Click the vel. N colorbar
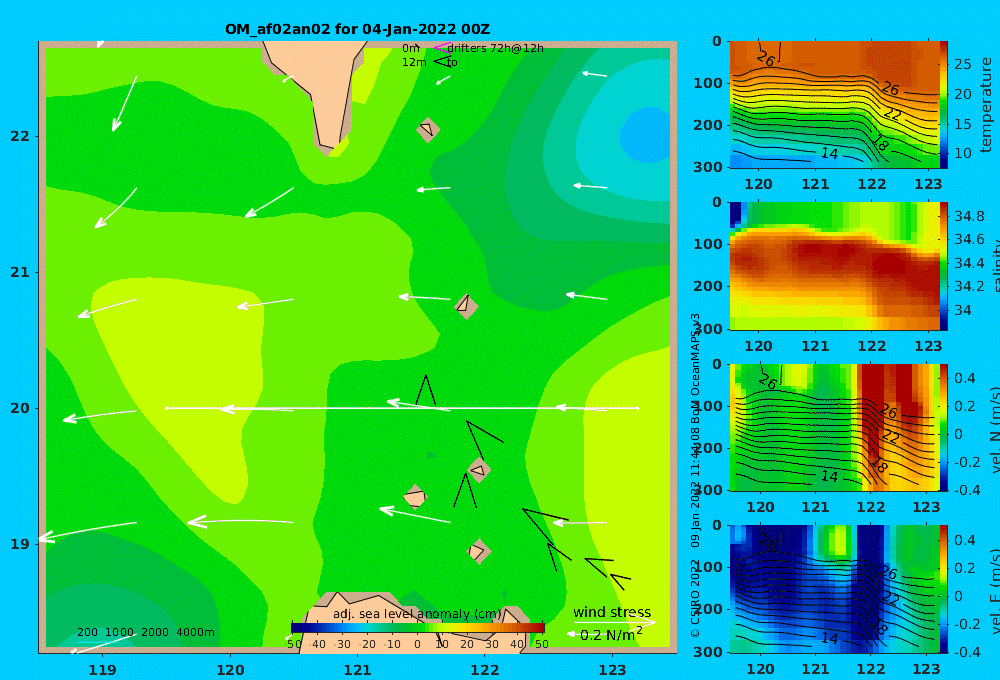The image size is (1000, 680). coord(944,427)
